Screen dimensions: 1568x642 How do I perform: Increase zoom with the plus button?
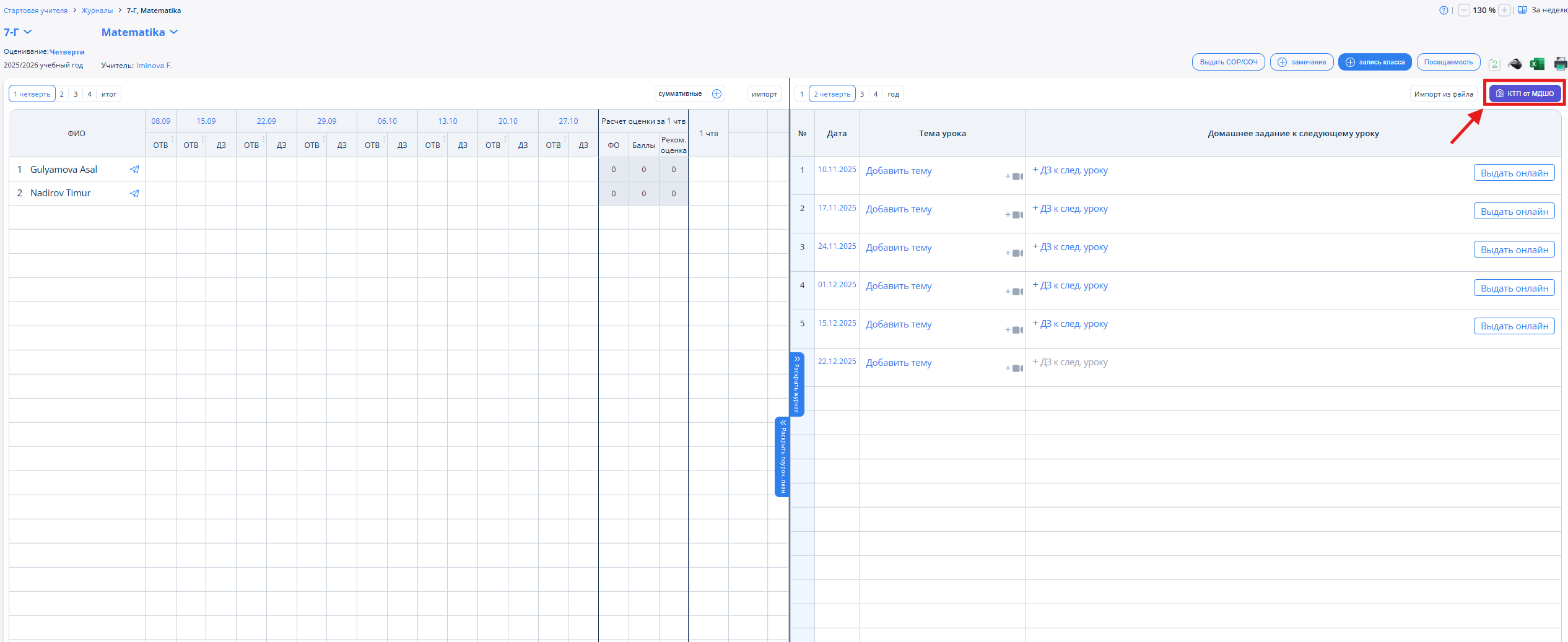(1504, 11)
